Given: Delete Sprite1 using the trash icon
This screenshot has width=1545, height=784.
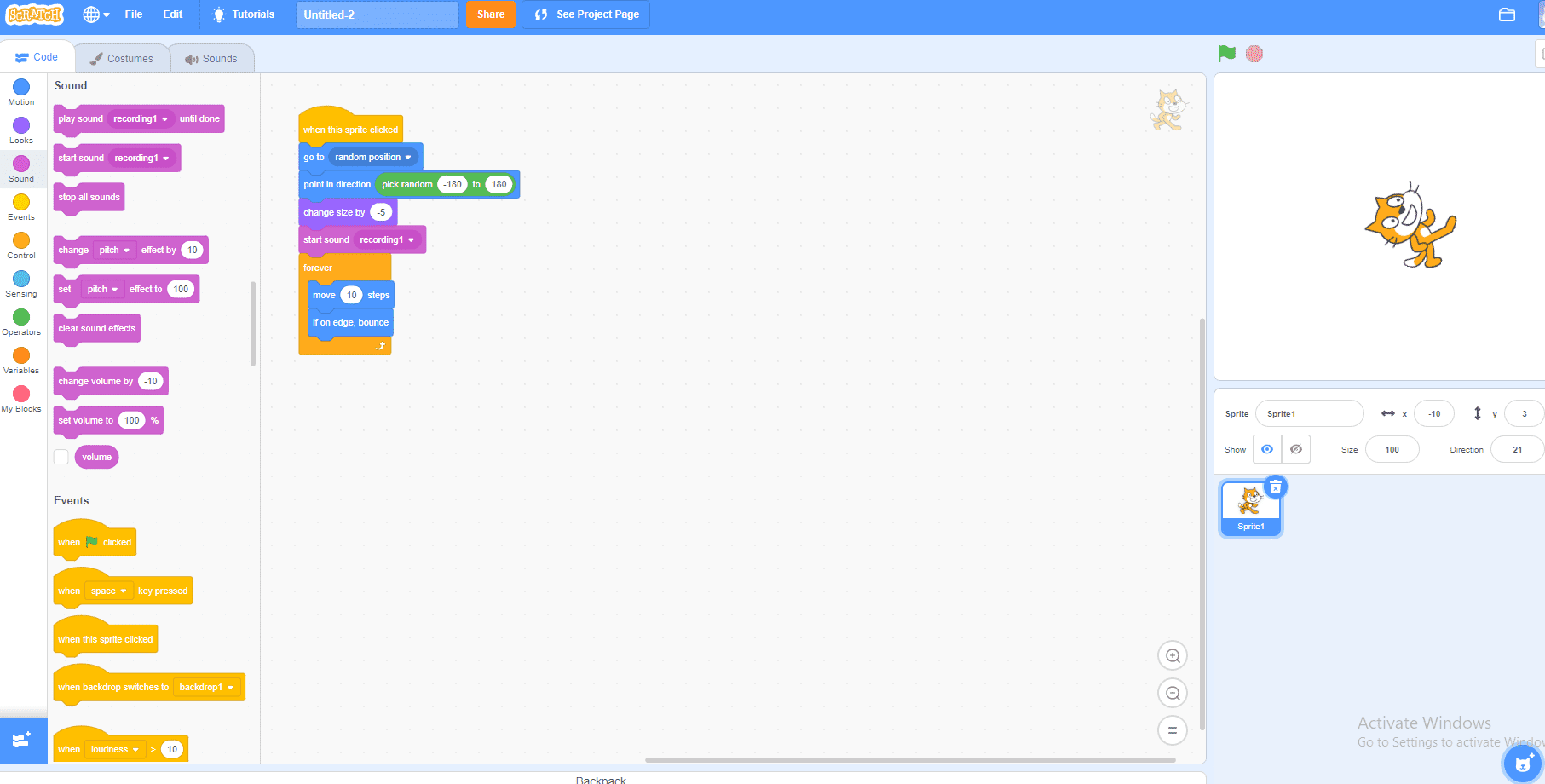Looking at the screenshot, I should click(x=1275, y=486).
